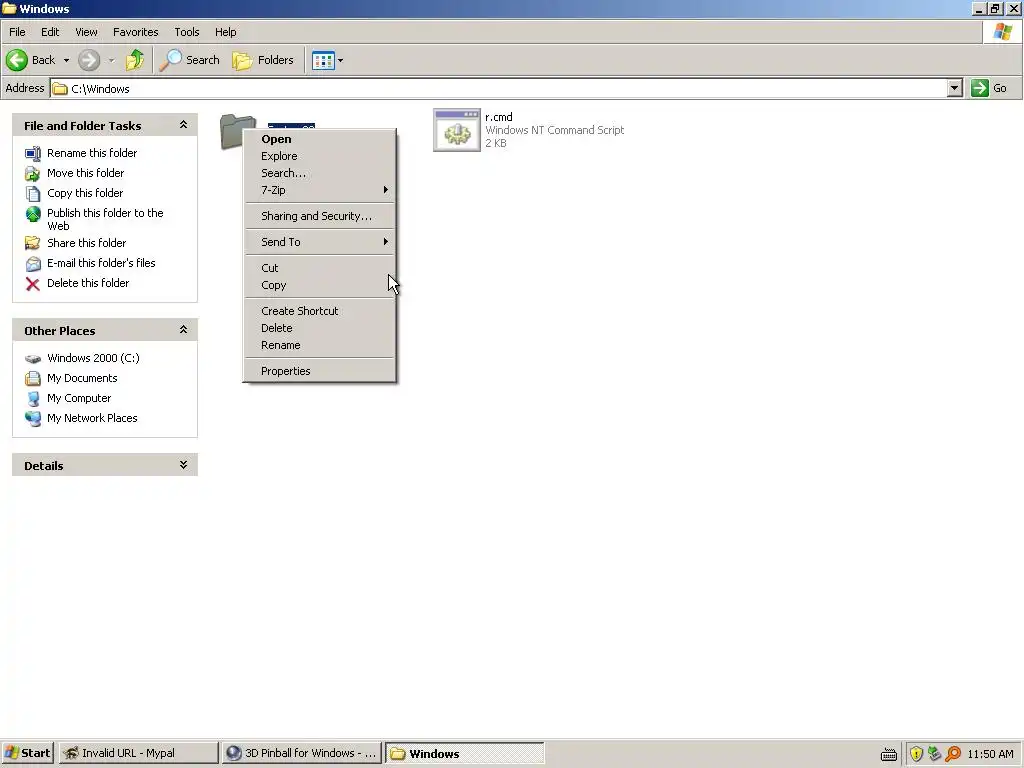Open the Favorites menu
Viewport: 1024px width, 768px height.
coord(135,32)
